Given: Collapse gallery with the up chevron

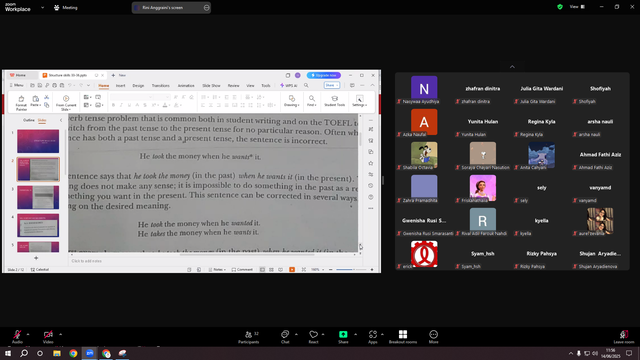Looking at the screenshot, I should (512, 67).
